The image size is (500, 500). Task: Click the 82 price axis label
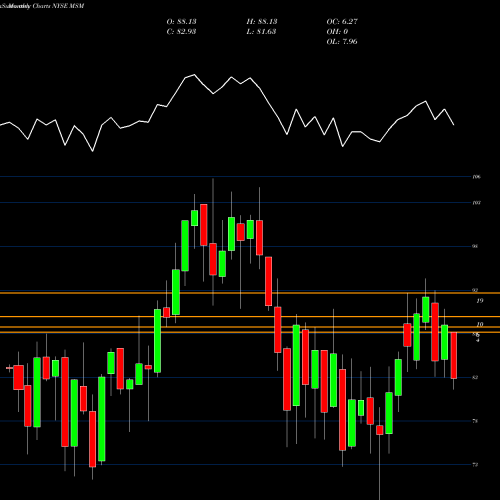click(475, 377)
